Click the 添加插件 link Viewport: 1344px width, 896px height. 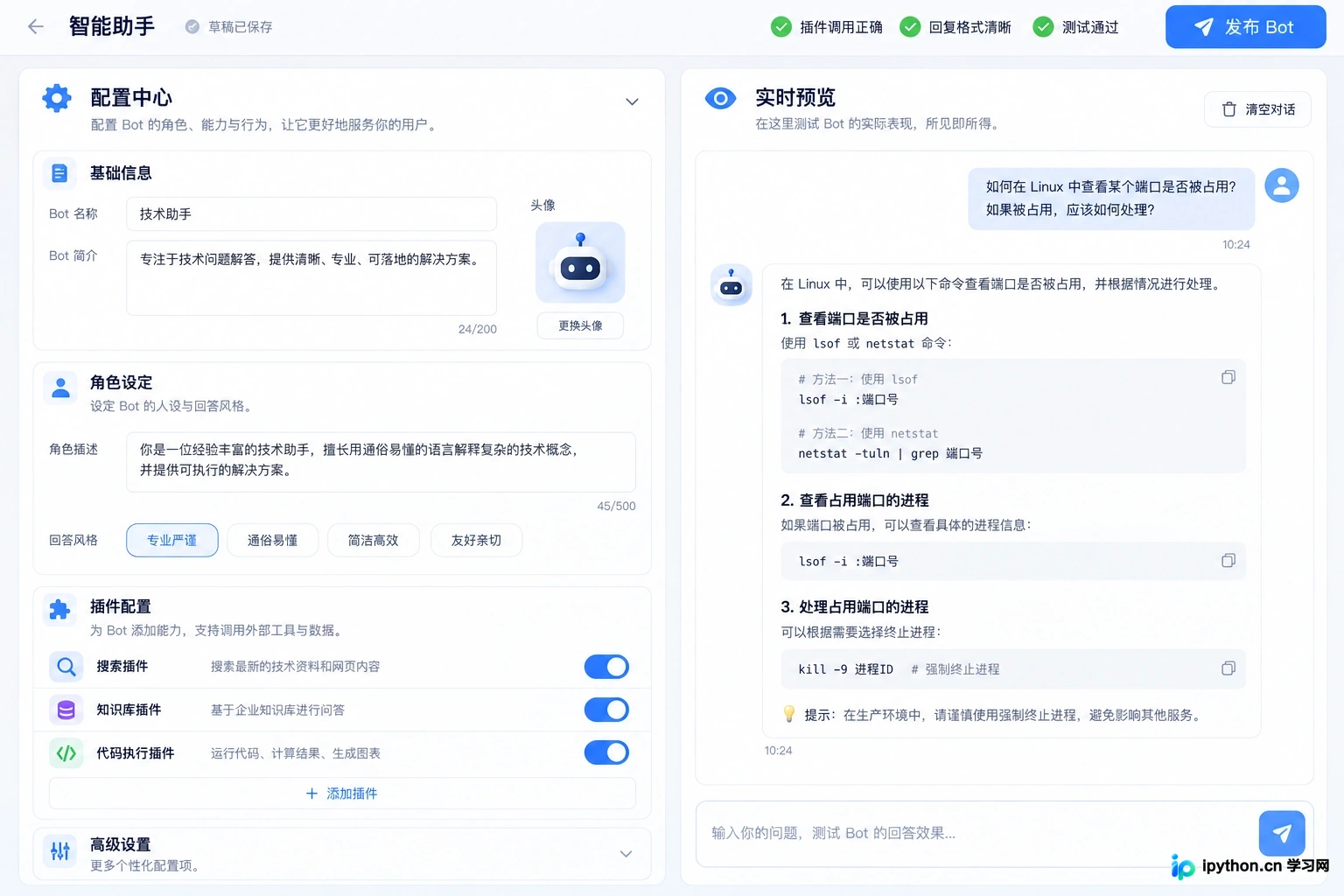(342, 794)
